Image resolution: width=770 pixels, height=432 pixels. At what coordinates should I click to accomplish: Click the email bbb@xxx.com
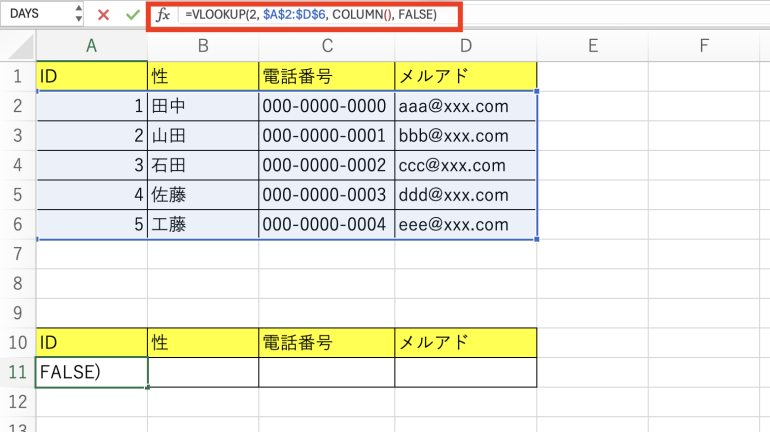(x=466, y=135)
